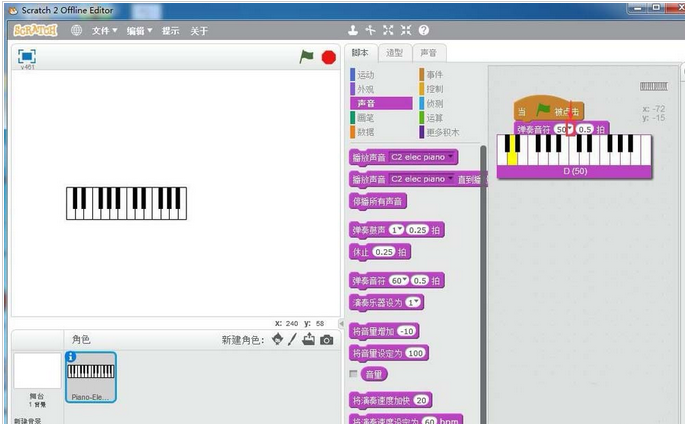
Task: Upload sprite from file
Action: point(308,339)
